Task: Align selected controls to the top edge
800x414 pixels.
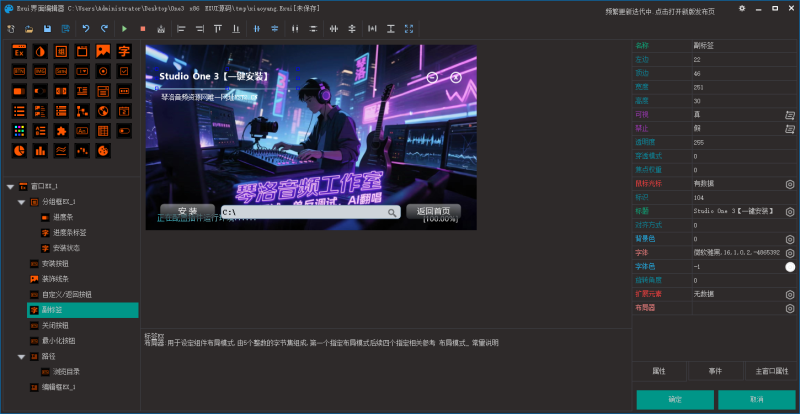Action: pos(218,29)
